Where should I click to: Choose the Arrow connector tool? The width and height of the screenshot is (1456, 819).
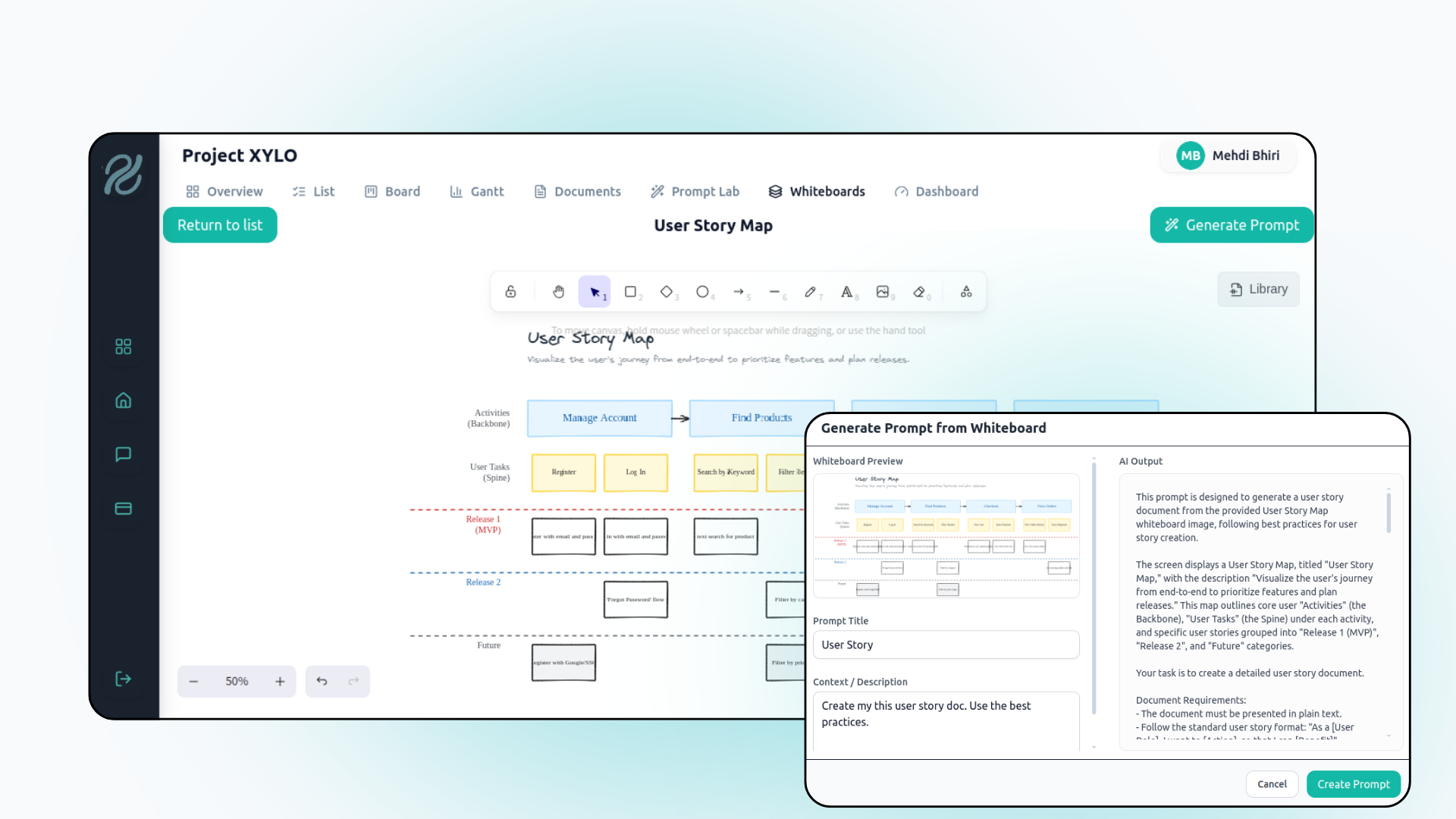[x=739, y=291]
